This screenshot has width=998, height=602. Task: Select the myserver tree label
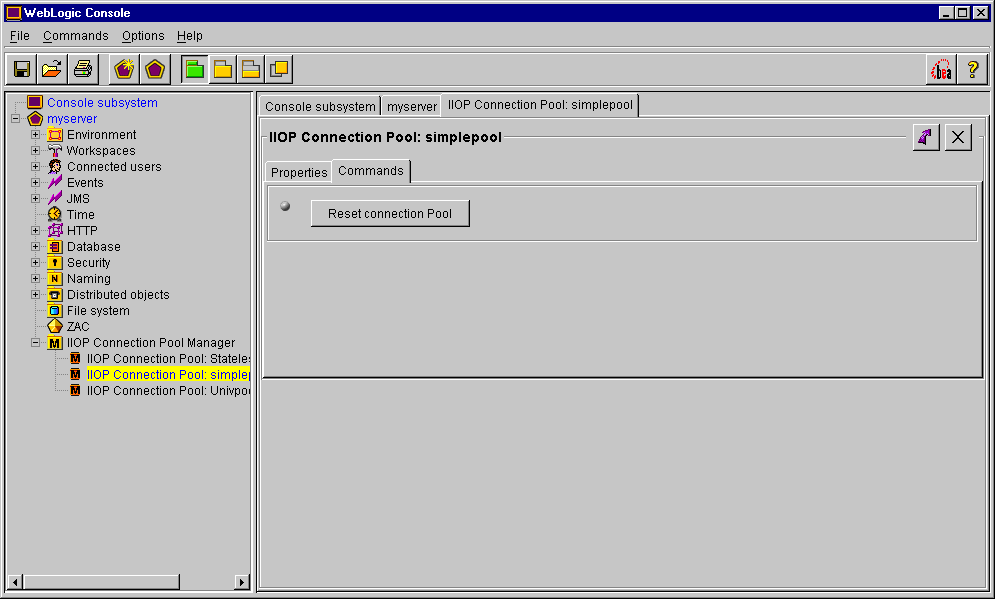(x=72, y=119)
